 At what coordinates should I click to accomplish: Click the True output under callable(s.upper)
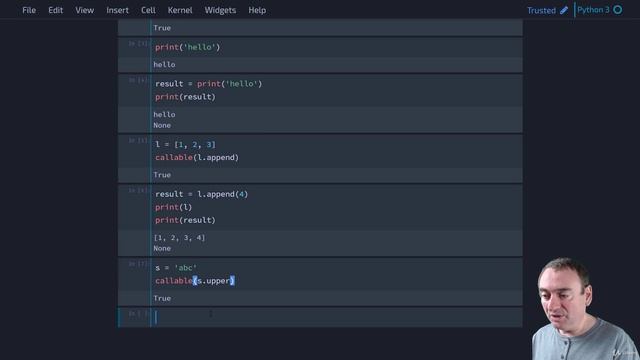[162, 298]
